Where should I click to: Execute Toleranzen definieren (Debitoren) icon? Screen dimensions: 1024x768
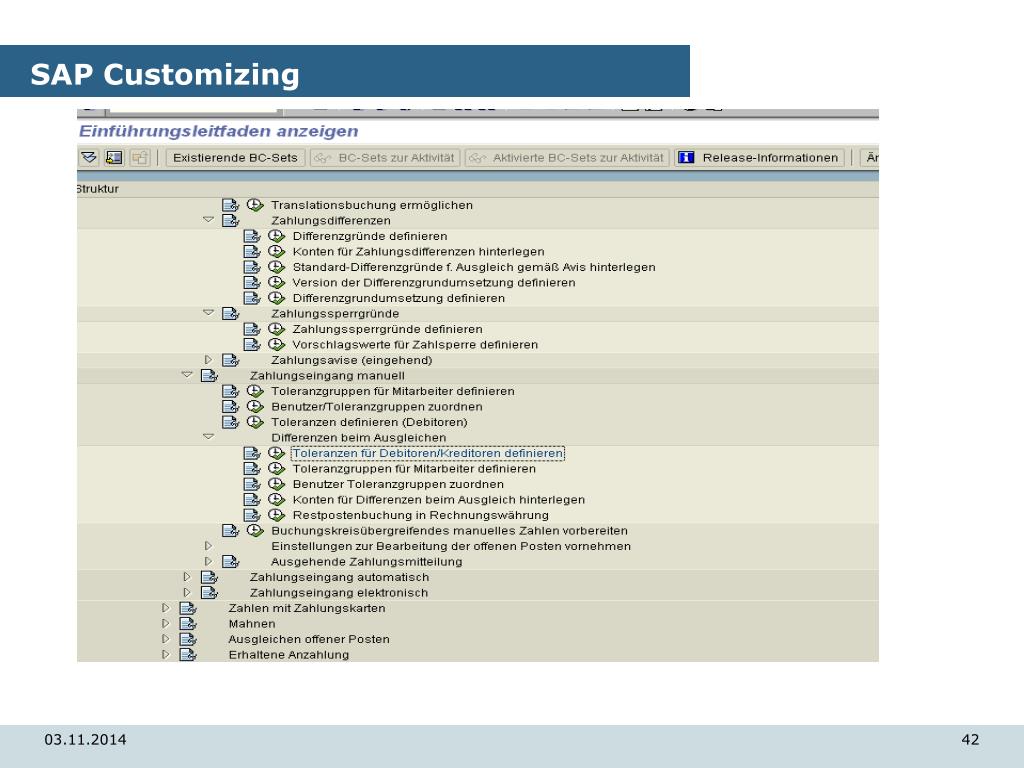pos(255,422)
